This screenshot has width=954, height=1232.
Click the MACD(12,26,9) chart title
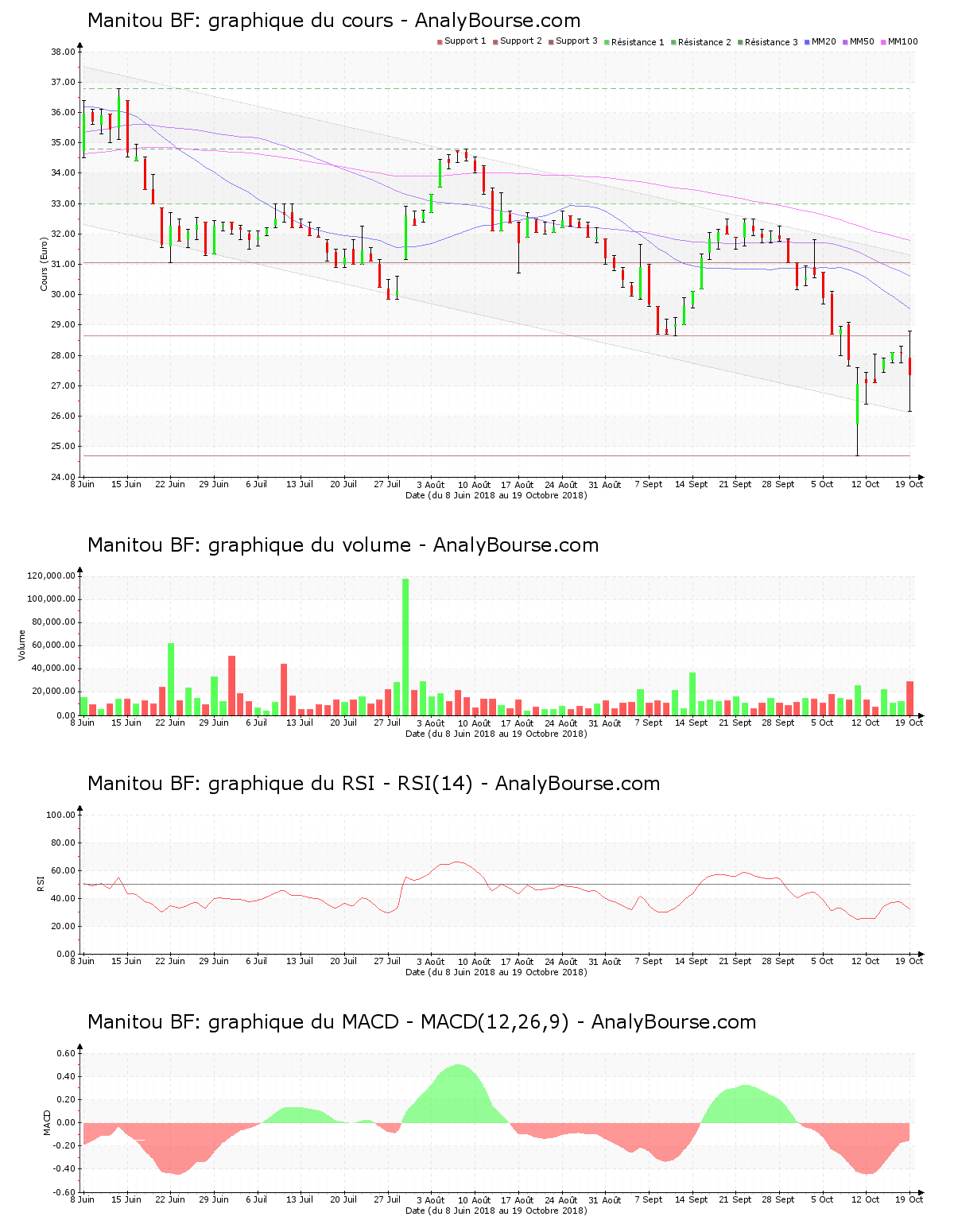421,1022
